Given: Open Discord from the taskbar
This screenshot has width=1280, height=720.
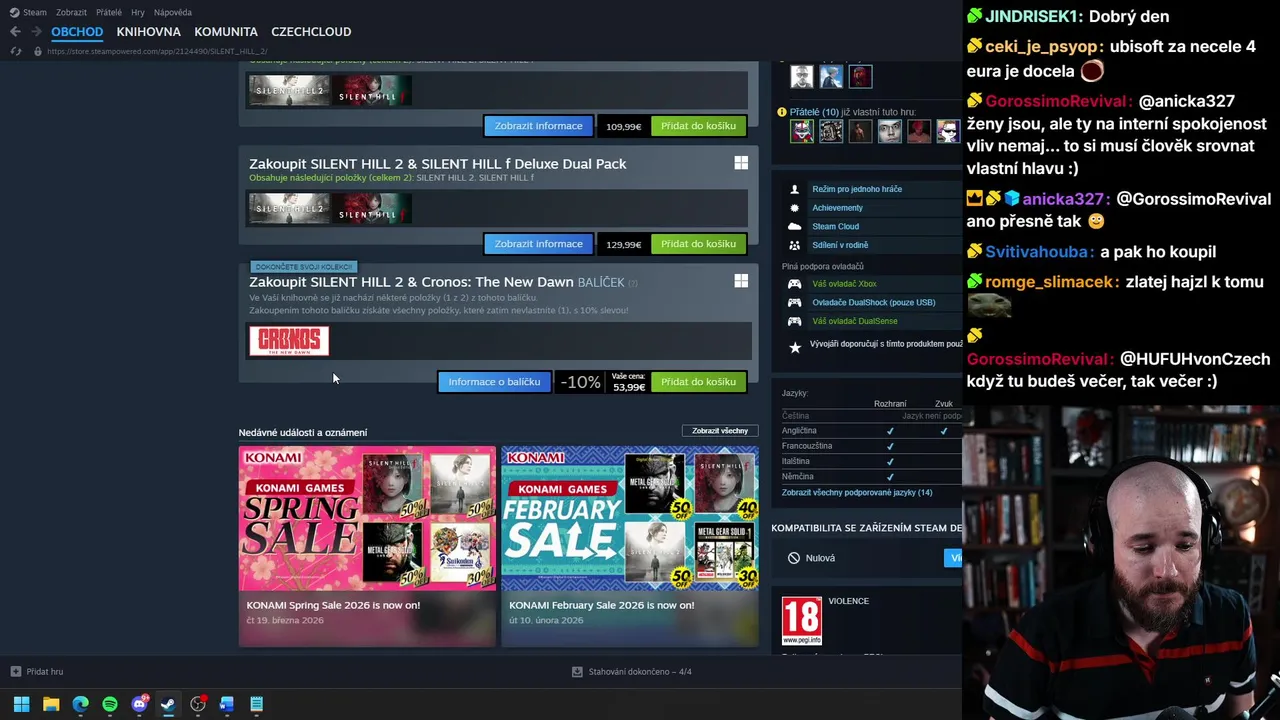Looking at the screenshot, I should coord(139,704).
